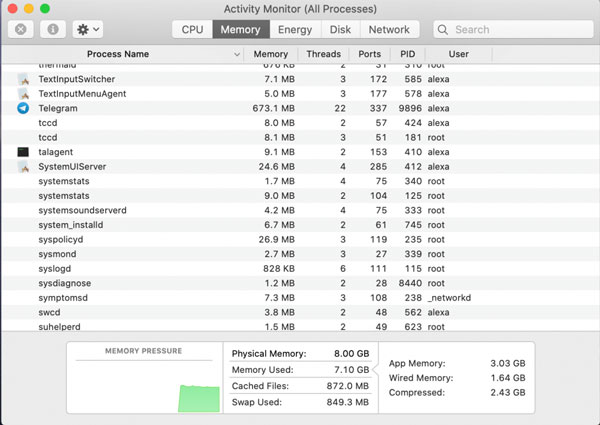
Task: Switch to the CPU tab
Action: click(x=192, y=29)
